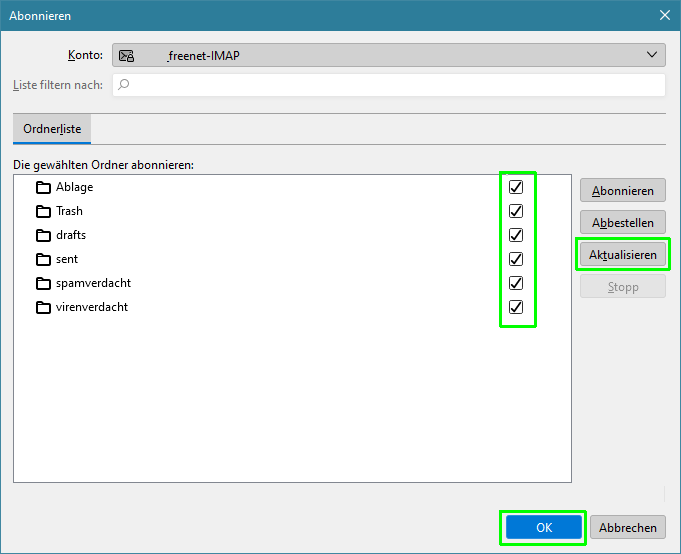Image resolution: width=681 pixels, height=554 pixels.
Task: Click the Trash folder icon
Action: [43, 211]
